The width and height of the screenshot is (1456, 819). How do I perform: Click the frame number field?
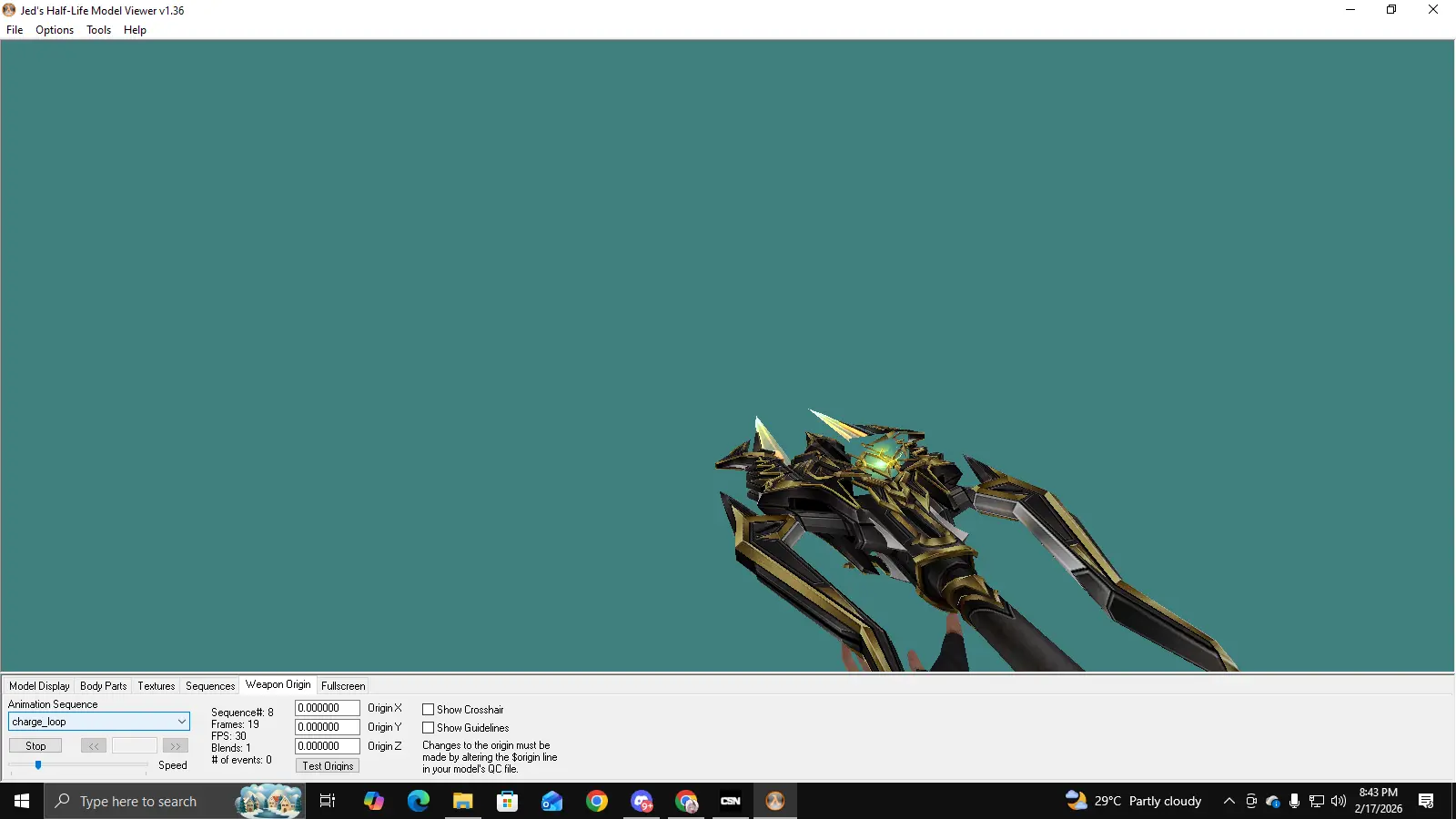pos(135,746)
